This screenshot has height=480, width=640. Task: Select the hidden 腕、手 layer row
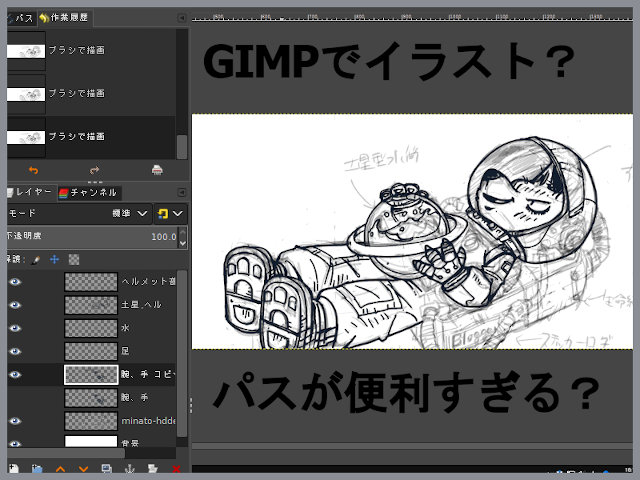click(x=91, y=398)
